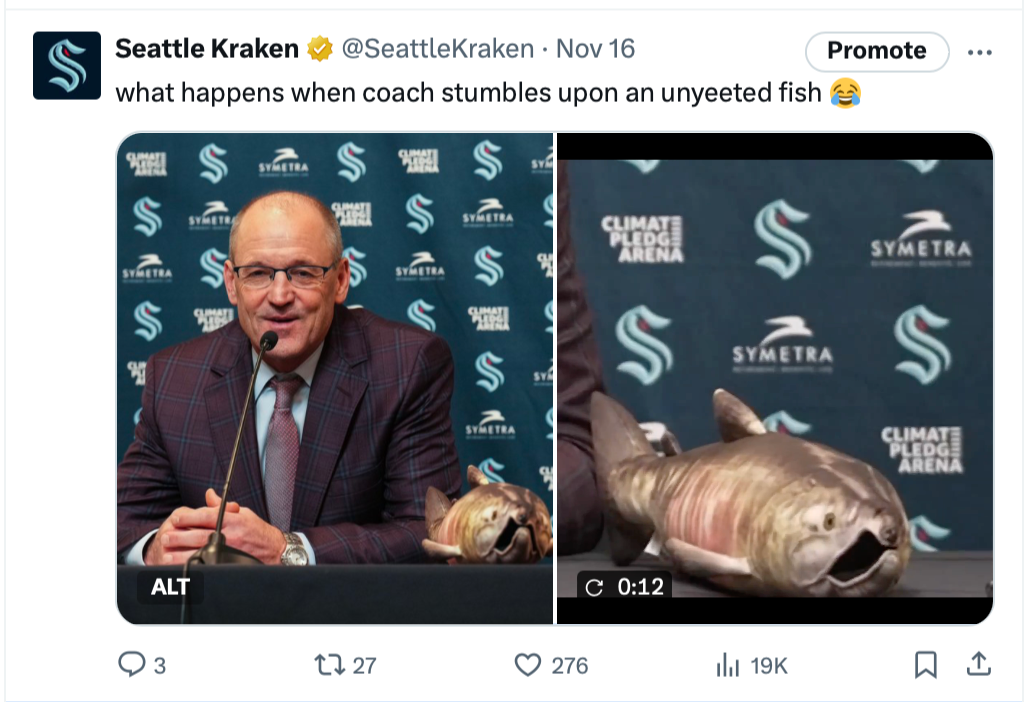Open the reply speech bubble icon

click(x=132, y=664)
